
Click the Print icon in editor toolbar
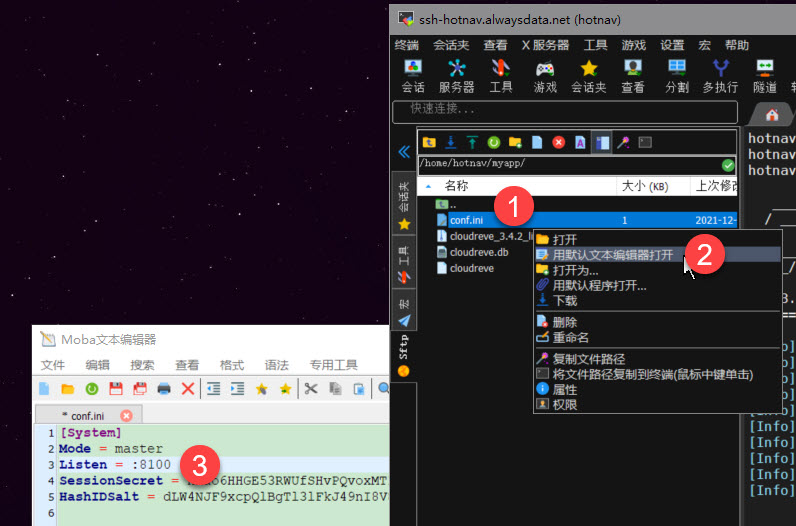[164, 389]
